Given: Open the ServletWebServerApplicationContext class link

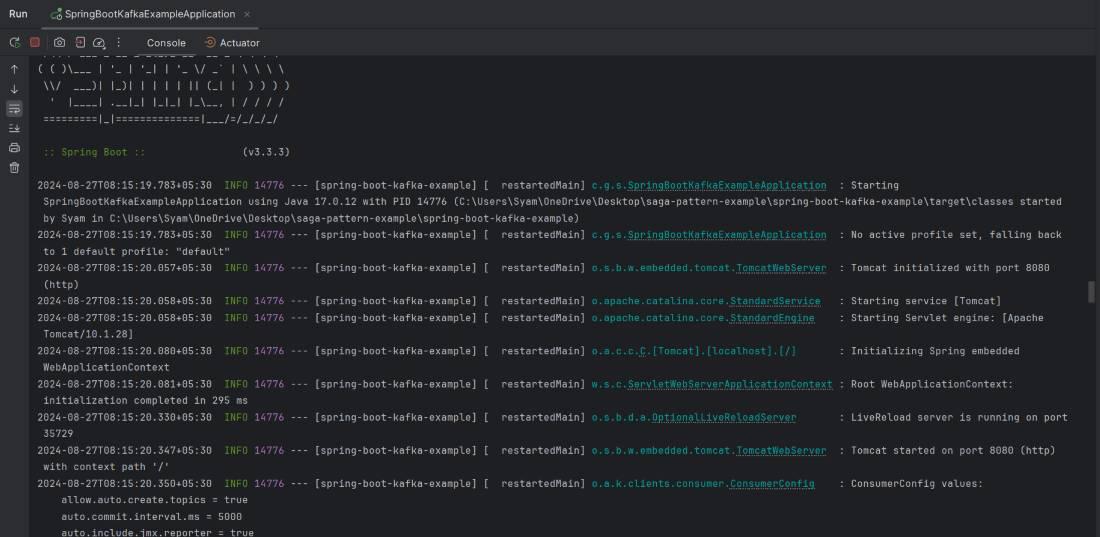Looking at the screenshot, I should click(729, 384).
